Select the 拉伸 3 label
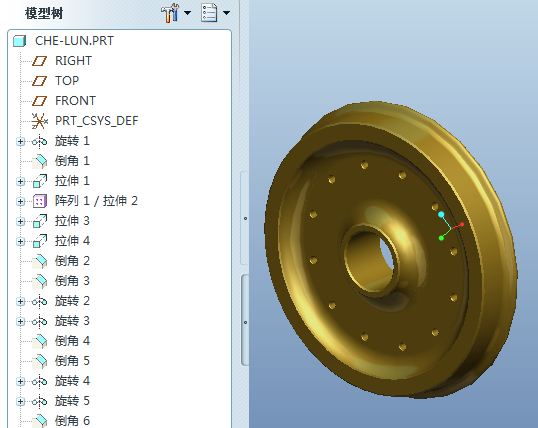 [72, 221]
